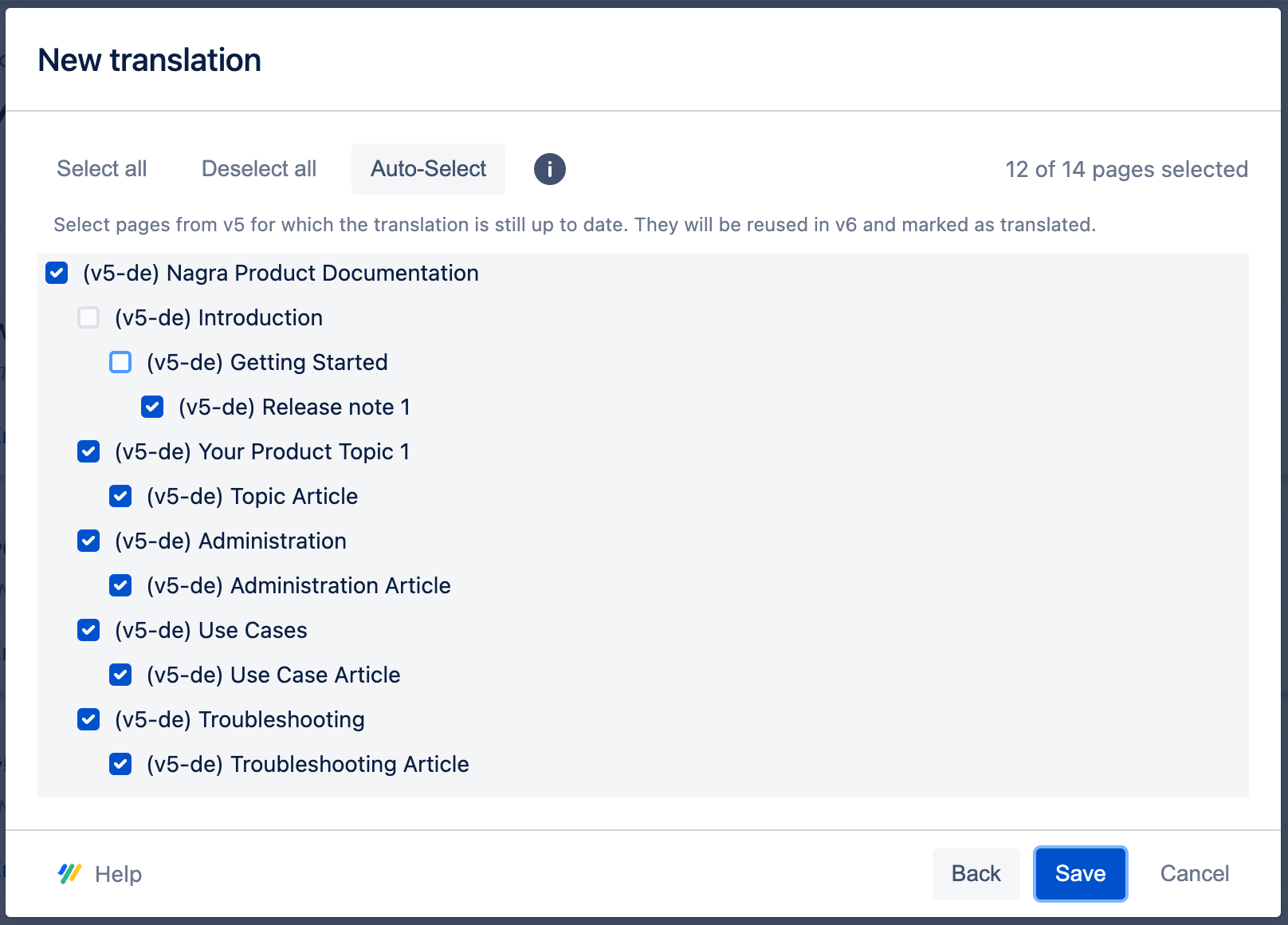Toggle off the Administration checkbox
The image size is (1288, 925).
pos(88,541)
